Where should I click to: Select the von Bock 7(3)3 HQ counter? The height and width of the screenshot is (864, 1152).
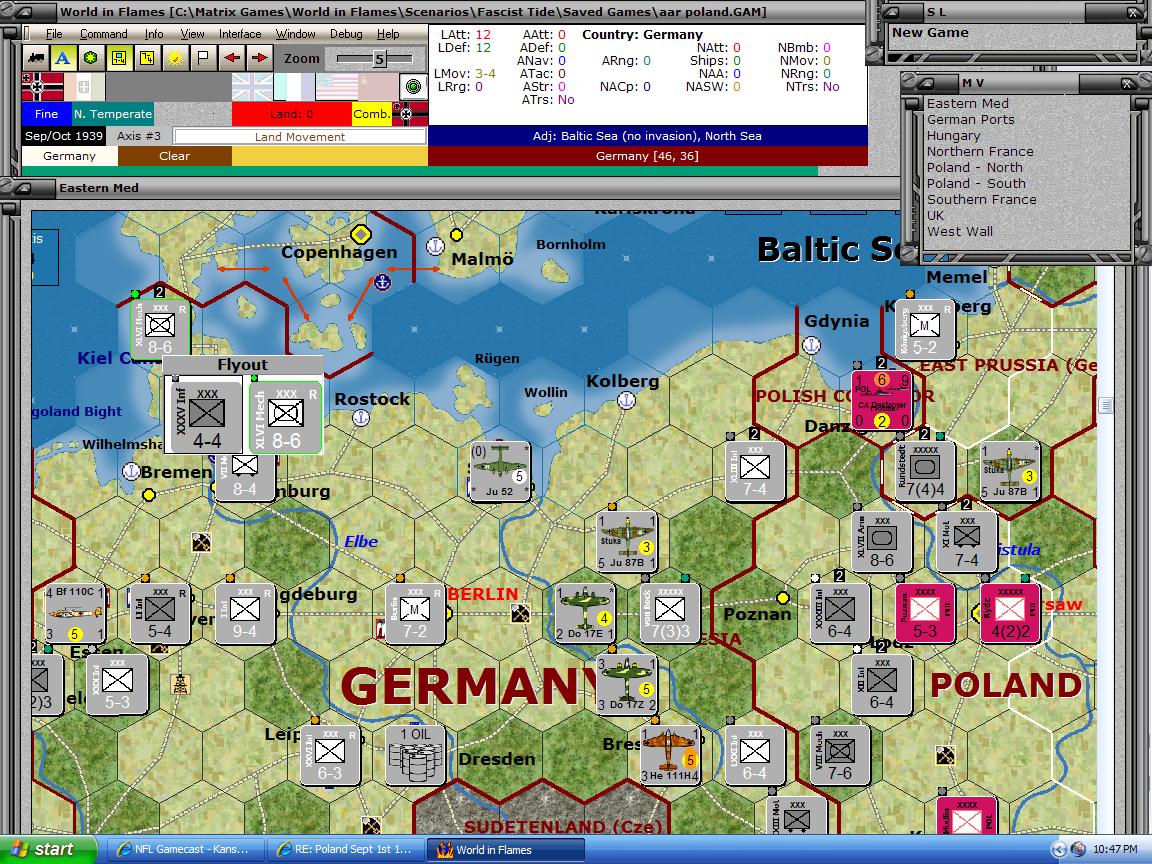pyautogui.click(x=670, y=614)
